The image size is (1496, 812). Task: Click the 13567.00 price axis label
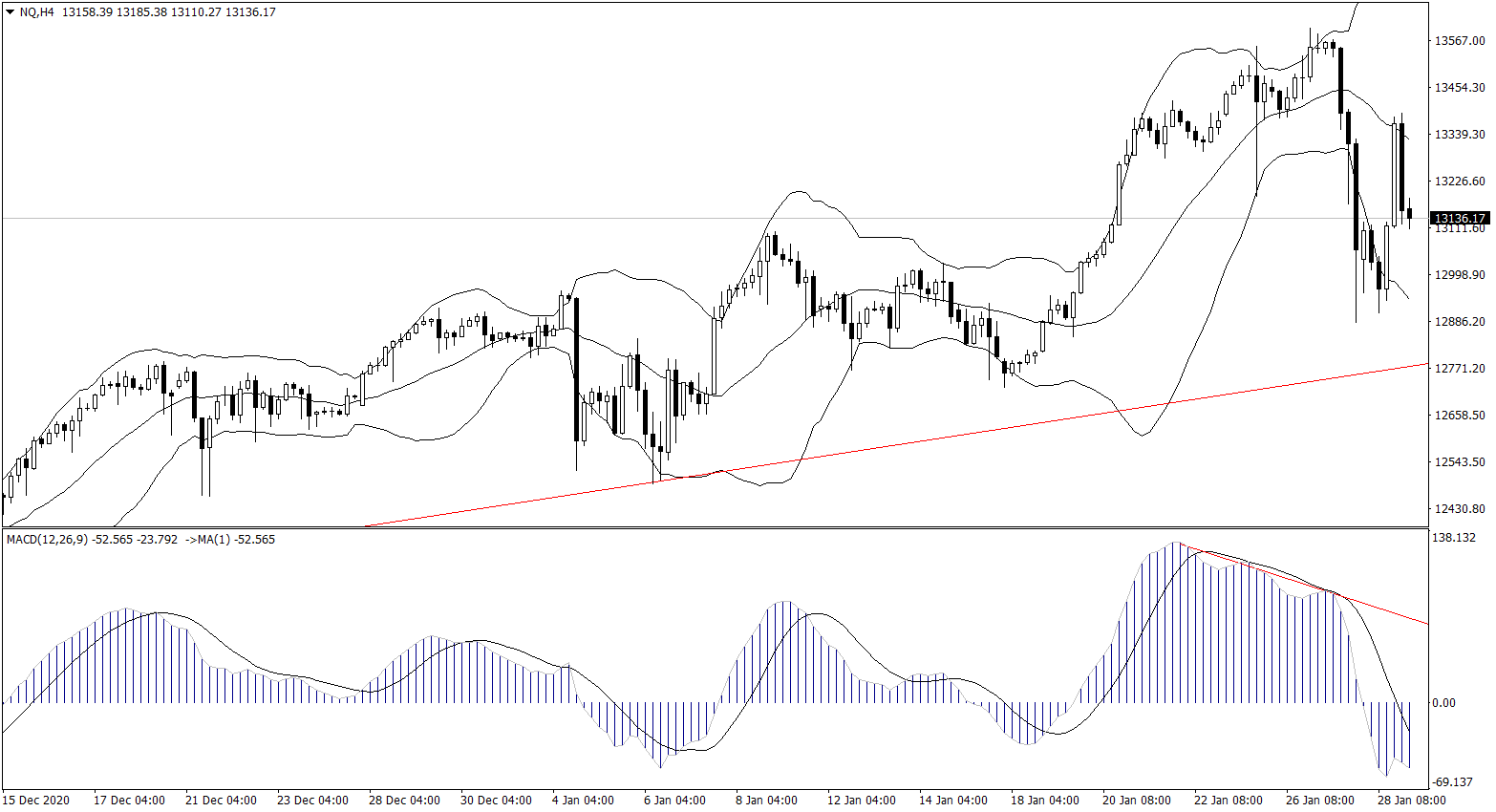(1460, 41)
